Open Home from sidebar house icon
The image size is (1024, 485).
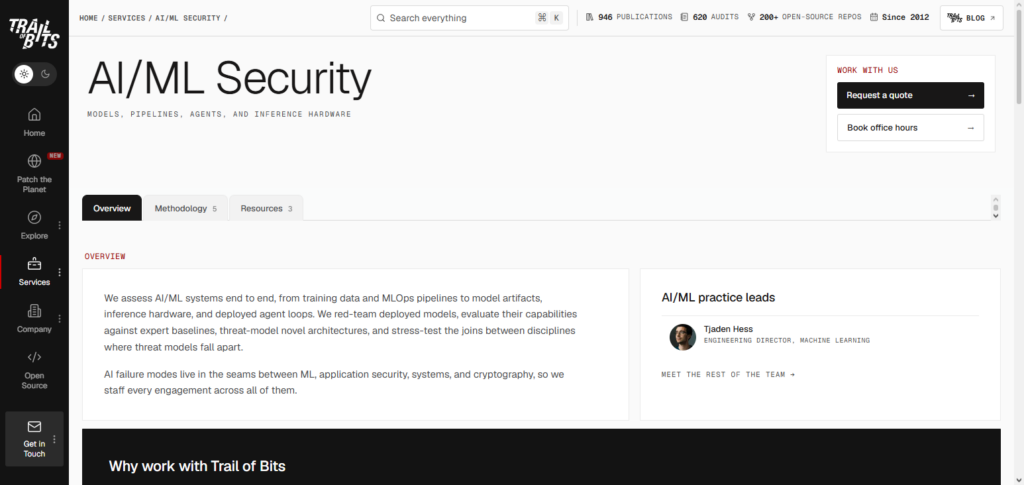(x=34, y=115)
